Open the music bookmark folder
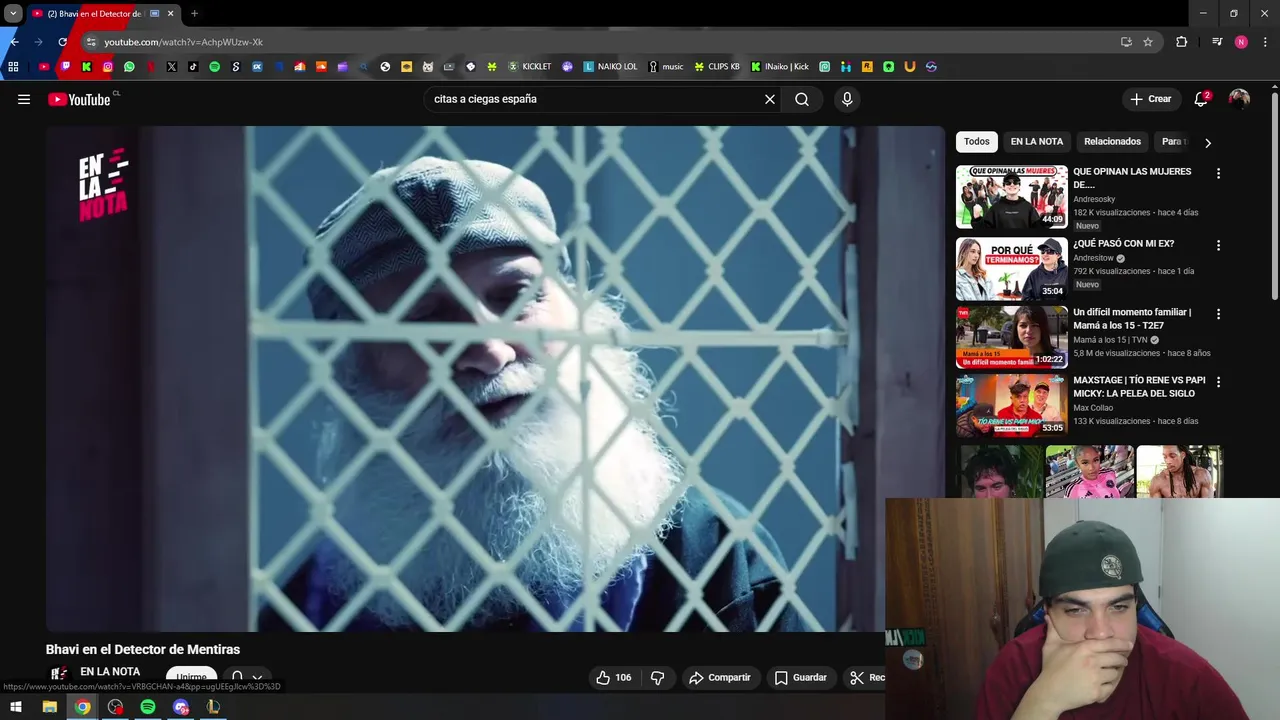This screenshot has height=720, width=1280. pyautogui.click(x=666, y=67)
